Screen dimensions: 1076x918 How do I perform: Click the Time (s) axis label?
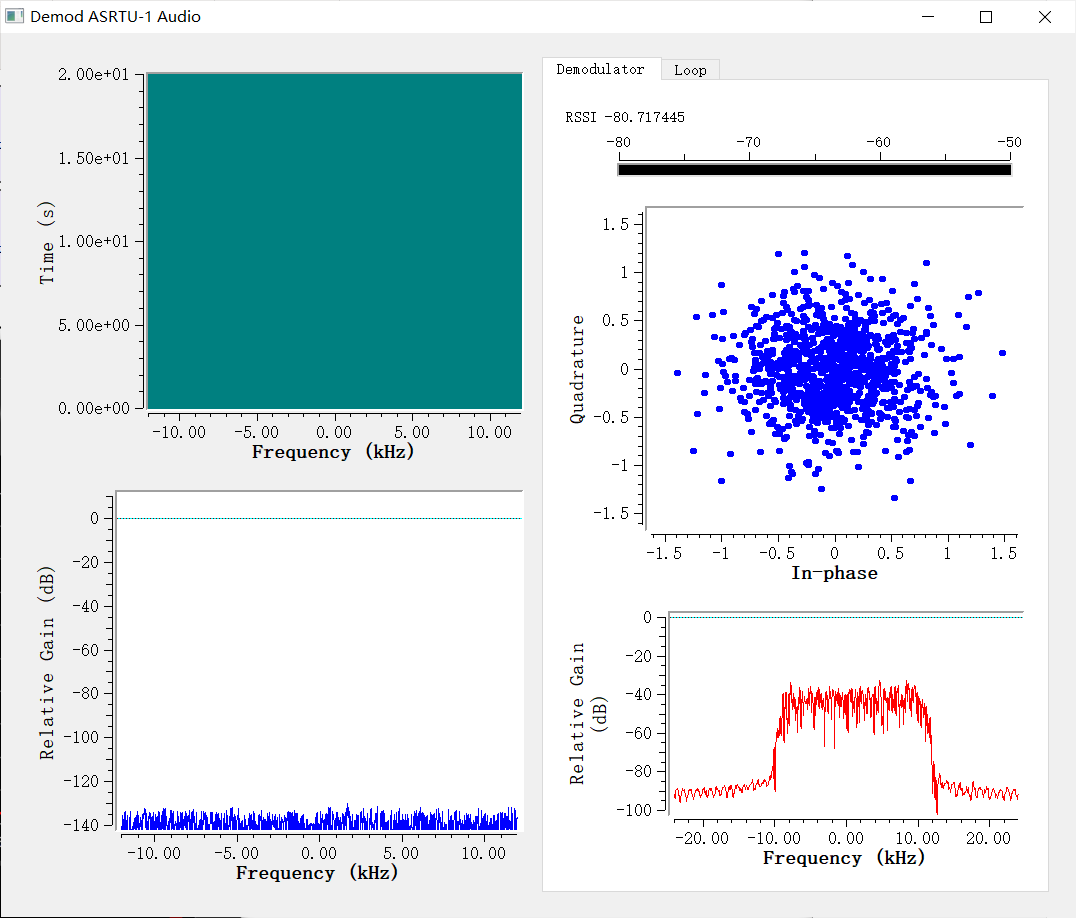coord(47,241)
